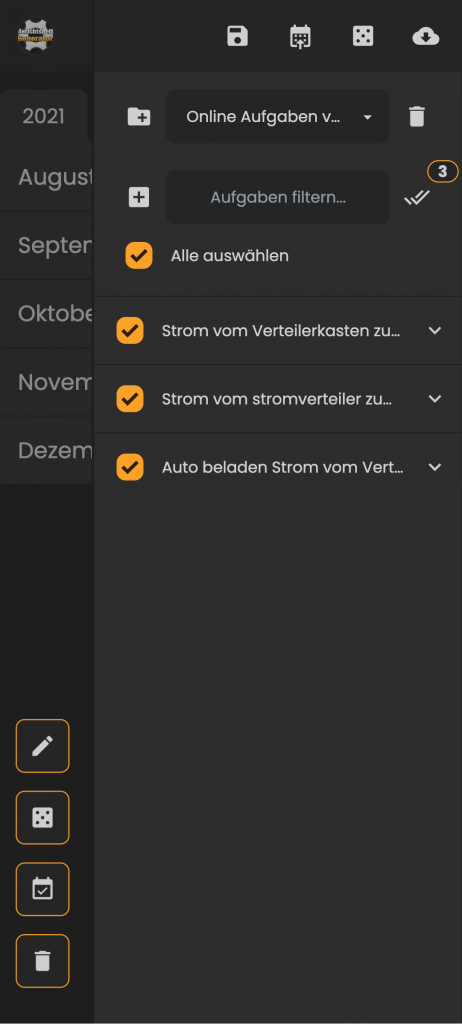
Task: Open the Online Aufgaben dropdown
Action: [278, 117]
